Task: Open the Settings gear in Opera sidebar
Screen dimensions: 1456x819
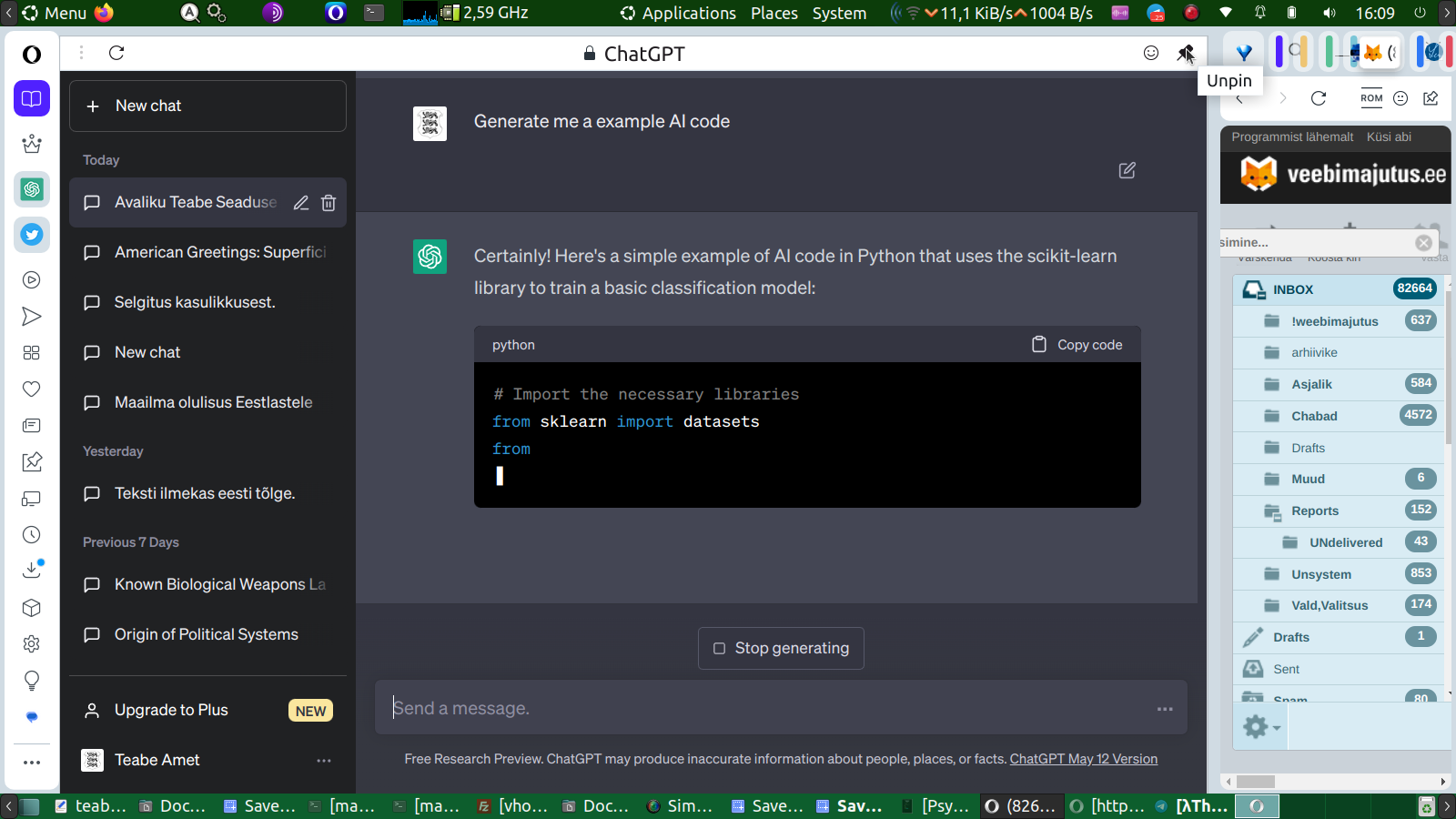Action: pos(32,644)
